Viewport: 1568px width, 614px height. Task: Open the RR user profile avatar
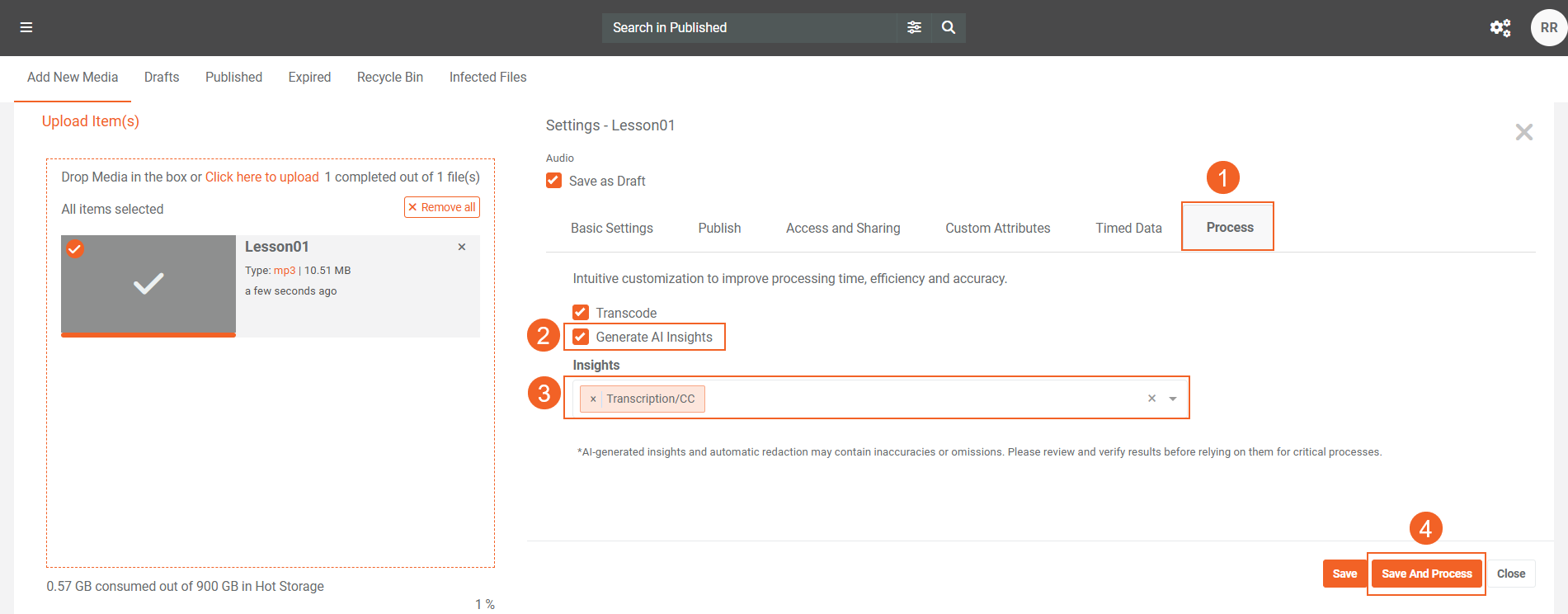[x=1548, y=28]
